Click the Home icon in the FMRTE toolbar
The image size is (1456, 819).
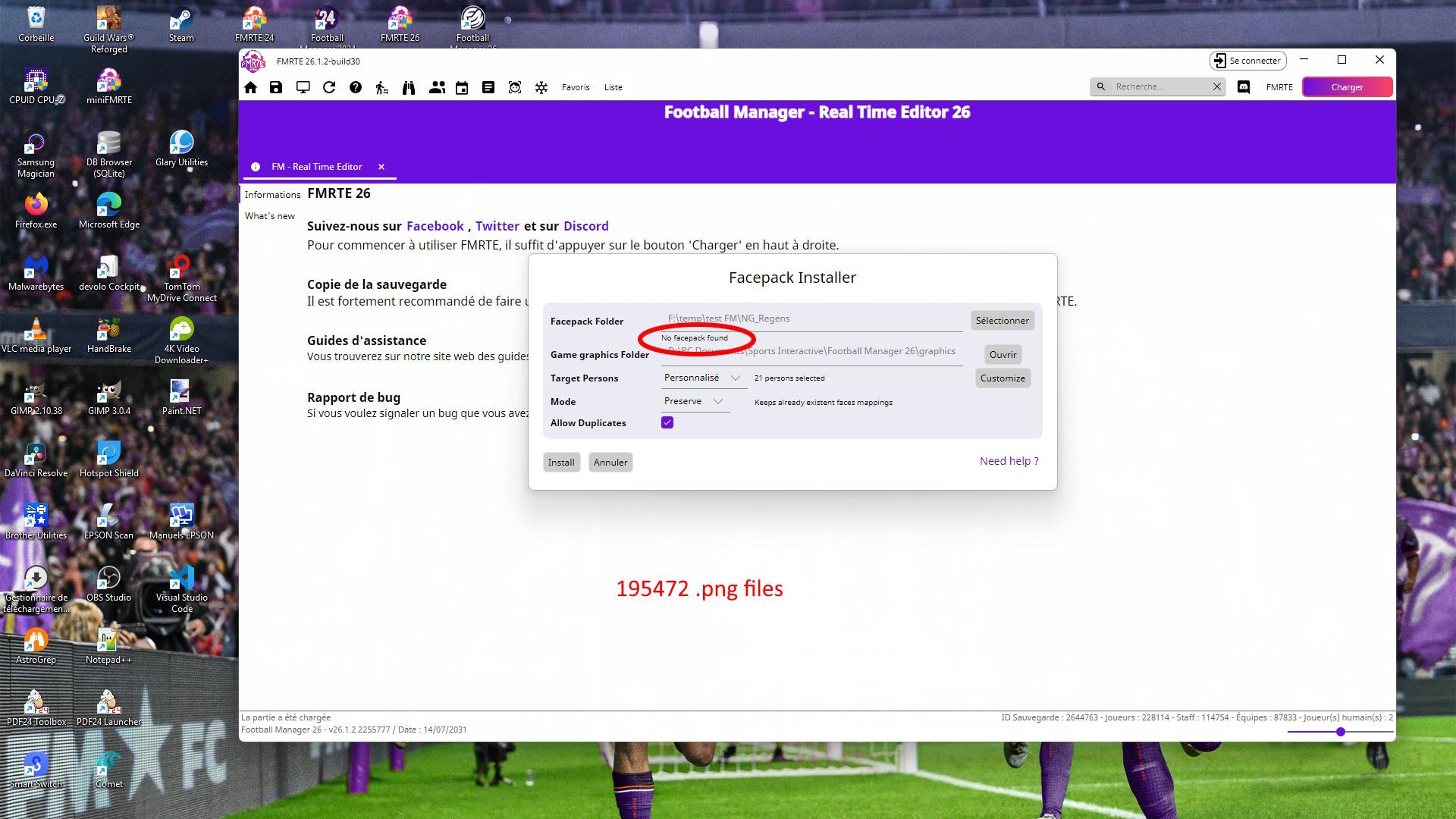pyautogui.click(x=251, y=87)
